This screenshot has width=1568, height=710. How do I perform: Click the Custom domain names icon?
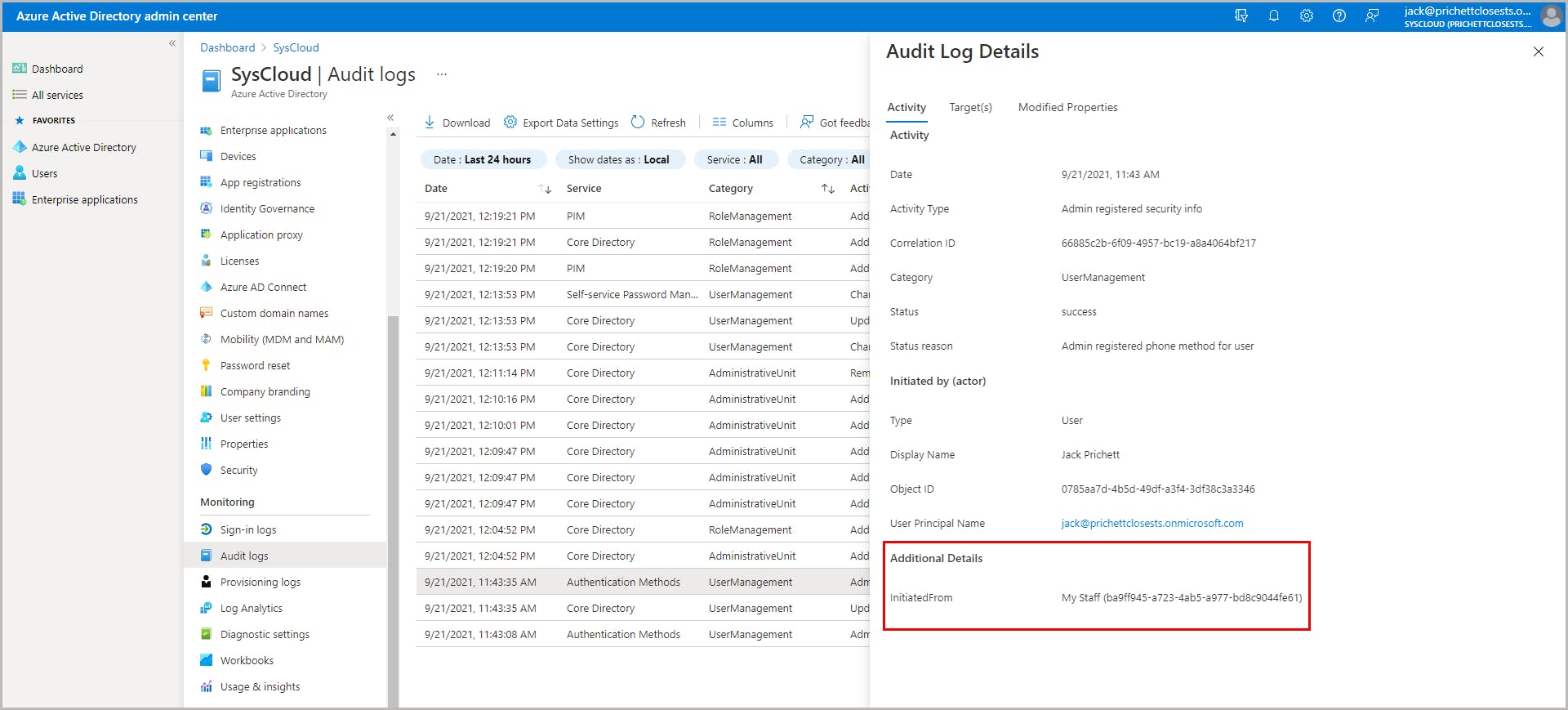[206, 313]
